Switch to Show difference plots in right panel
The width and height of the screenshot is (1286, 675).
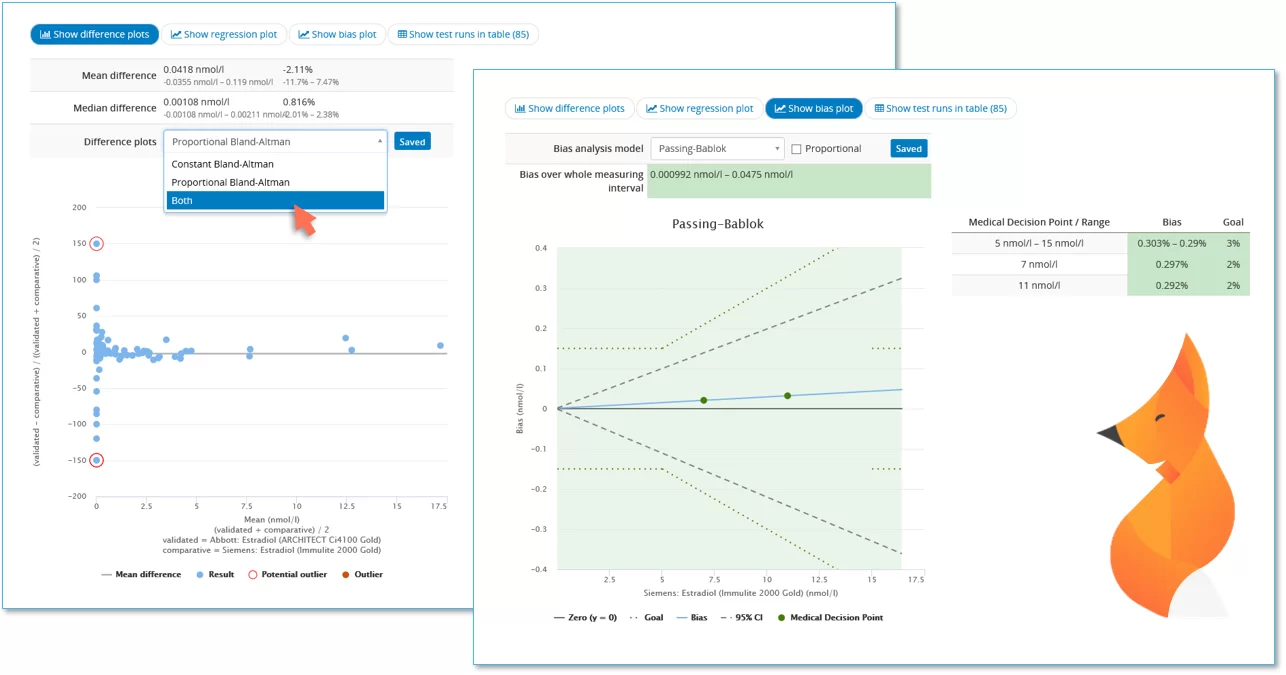[570, 108]
